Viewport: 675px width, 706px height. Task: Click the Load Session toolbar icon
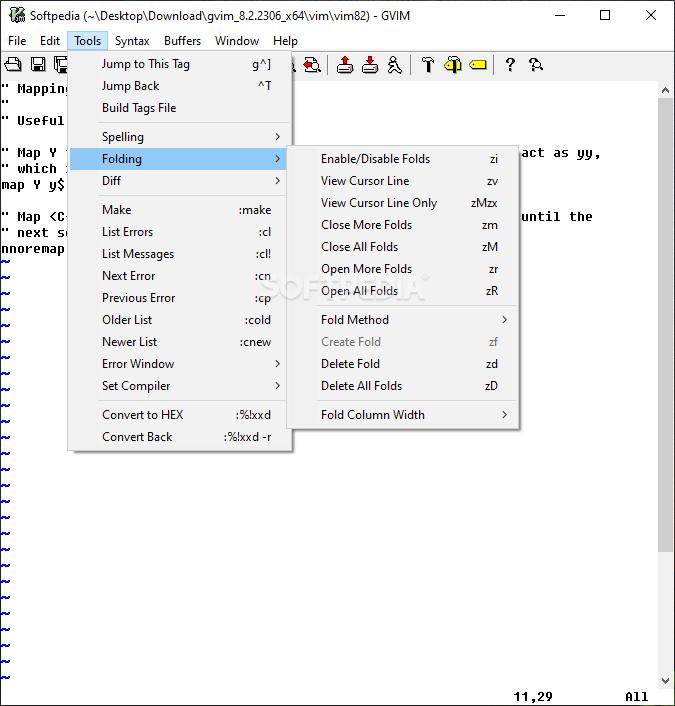tap(345, 65)
